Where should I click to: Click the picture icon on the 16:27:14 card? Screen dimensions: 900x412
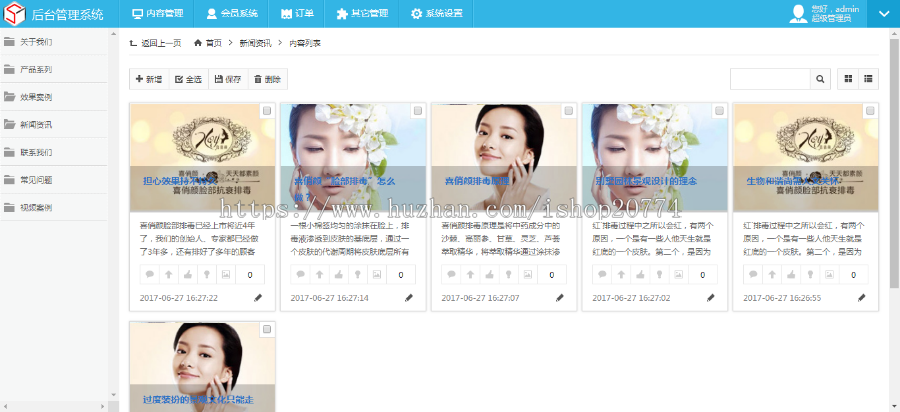[x=377, y=275]
